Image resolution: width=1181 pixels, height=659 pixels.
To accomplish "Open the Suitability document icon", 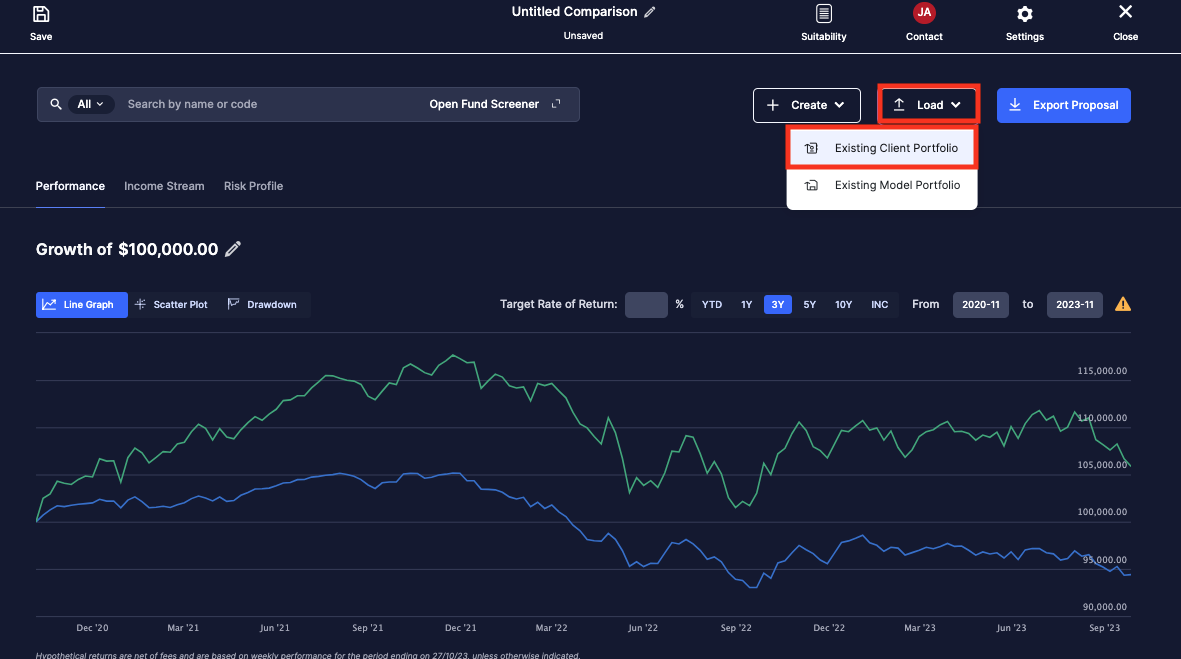I will 823,14.
